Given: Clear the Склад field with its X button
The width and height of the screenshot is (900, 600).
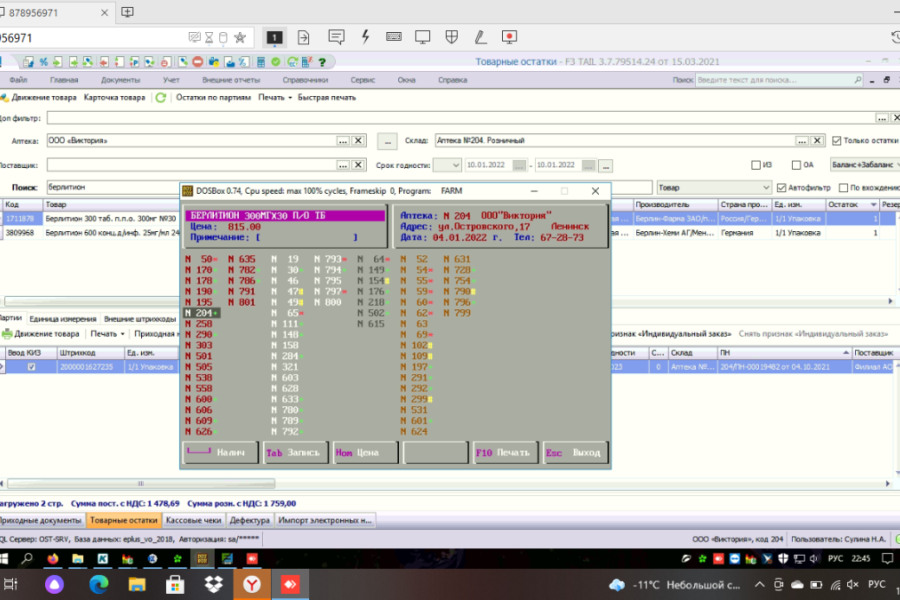Looking at the screenshot, I should point(817,141).
